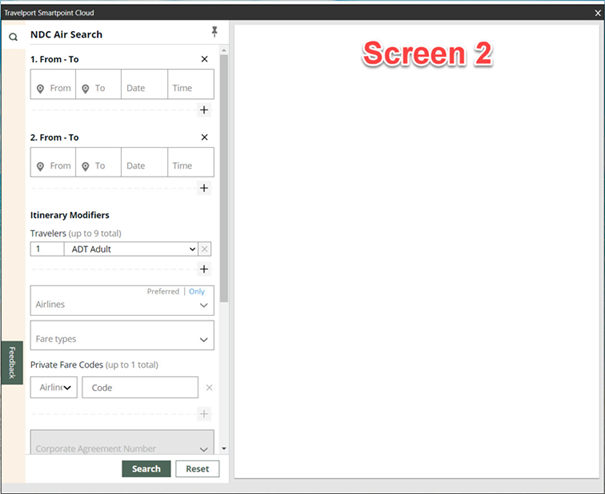Click the first segment Date field

[x=143, y=88]
